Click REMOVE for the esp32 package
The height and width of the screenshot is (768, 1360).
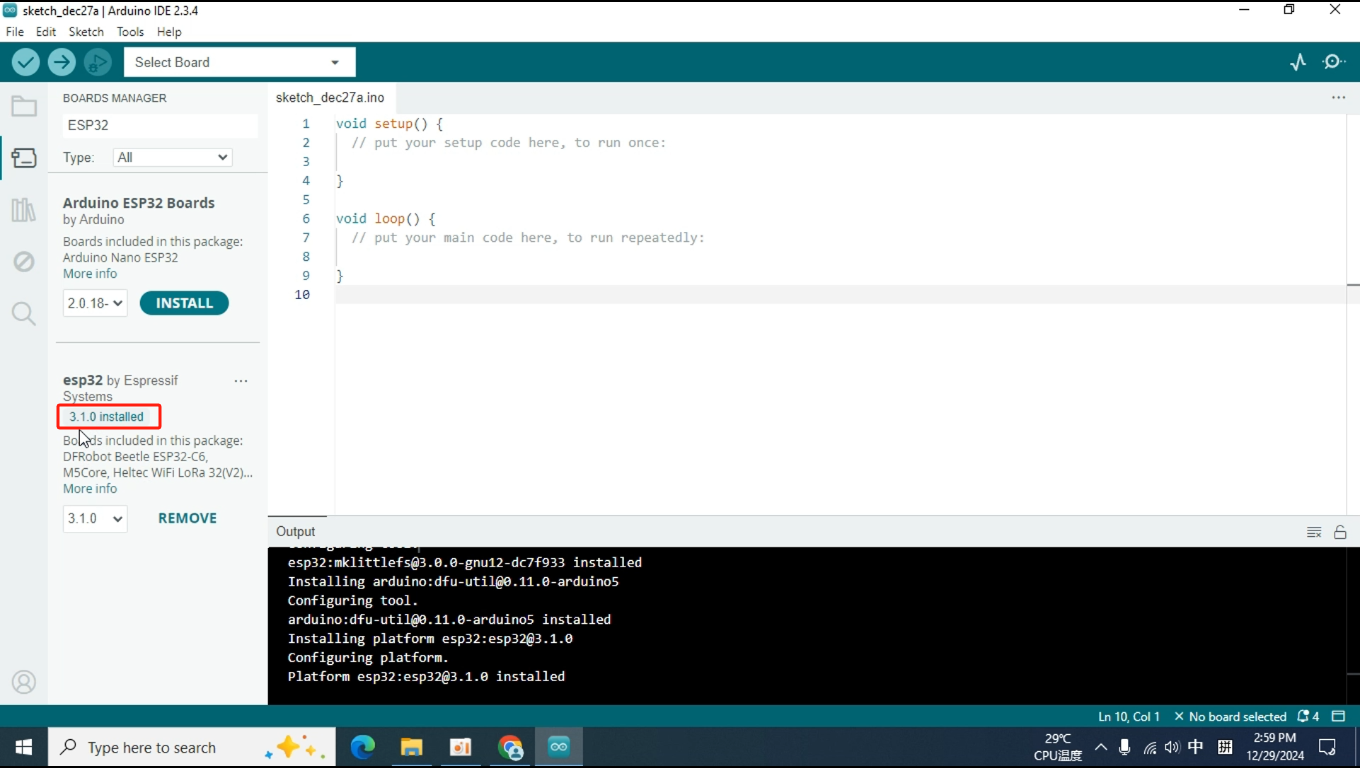[187, 518]
